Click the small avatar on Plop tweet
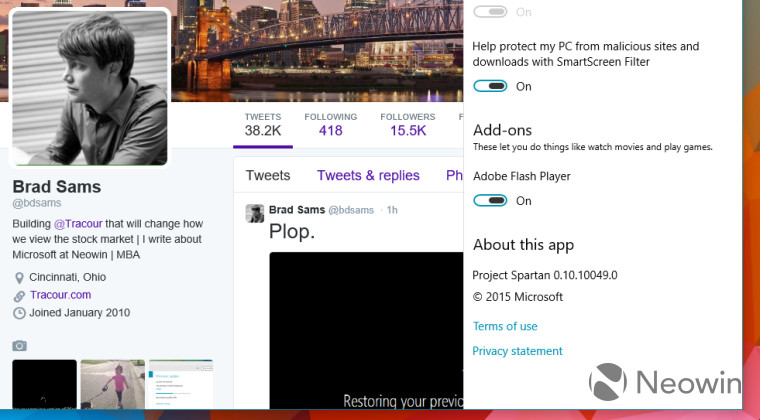Screen dimensions: 760x420 coord(254,213)
